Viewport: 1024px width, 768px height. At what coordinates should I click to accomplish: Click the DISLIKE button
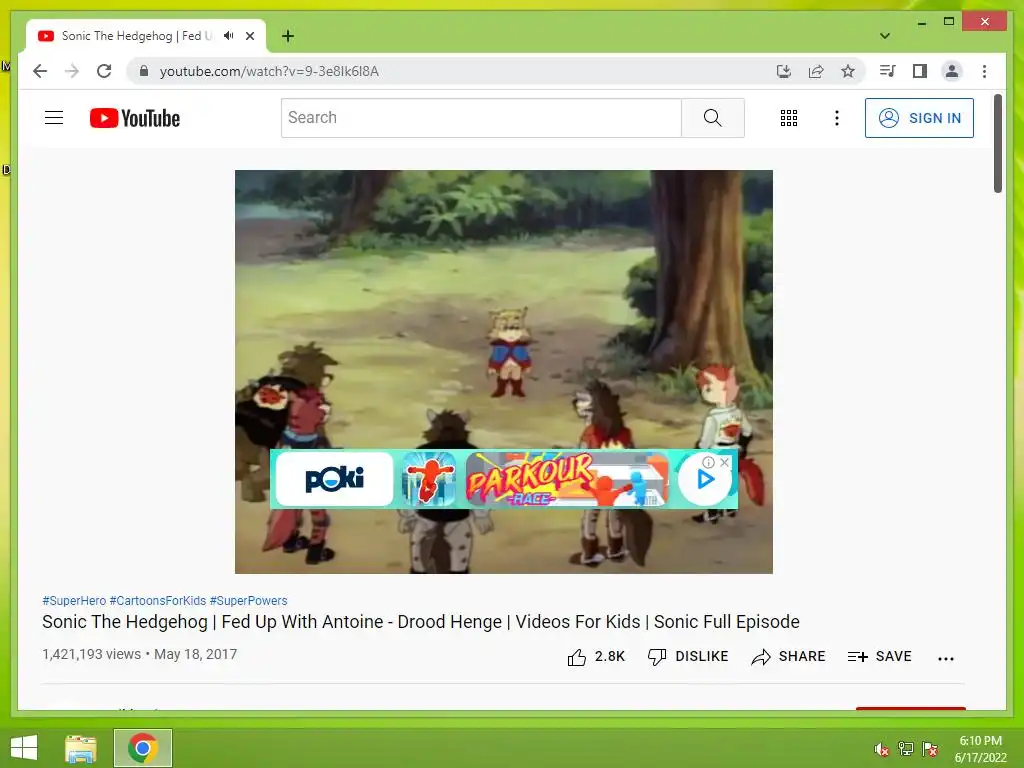(688, 656)
